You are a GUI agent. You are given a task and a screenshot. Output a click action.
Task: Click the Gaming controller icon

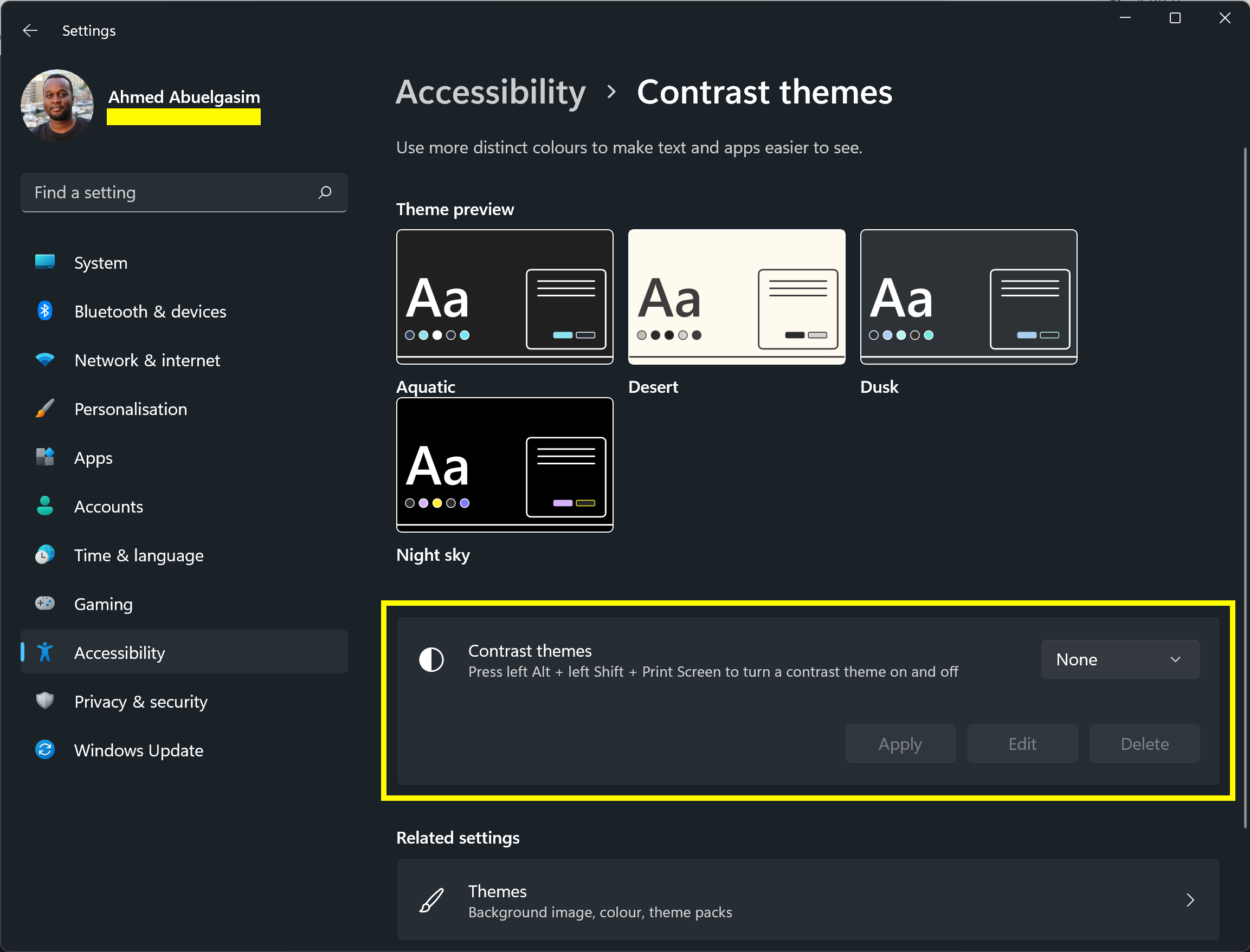tap(45, 603)
